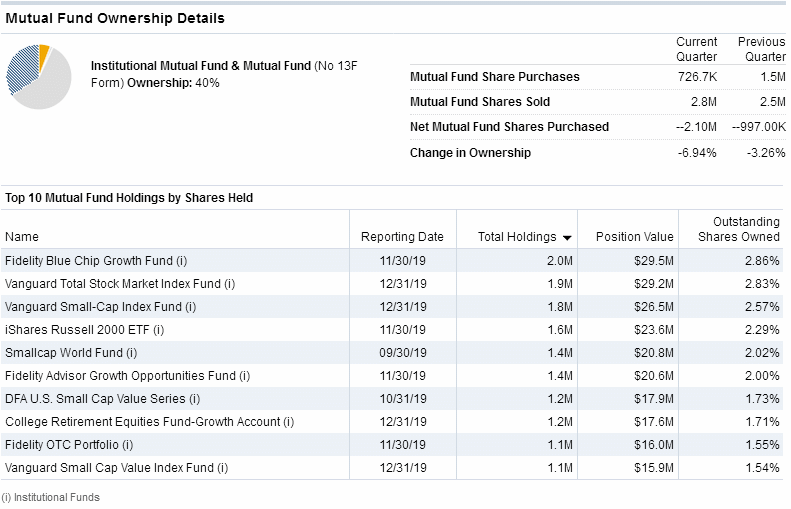The image size is (791, 509).
Task: Click the $29.5M position value cell
Action: click(x=654, y=261)
